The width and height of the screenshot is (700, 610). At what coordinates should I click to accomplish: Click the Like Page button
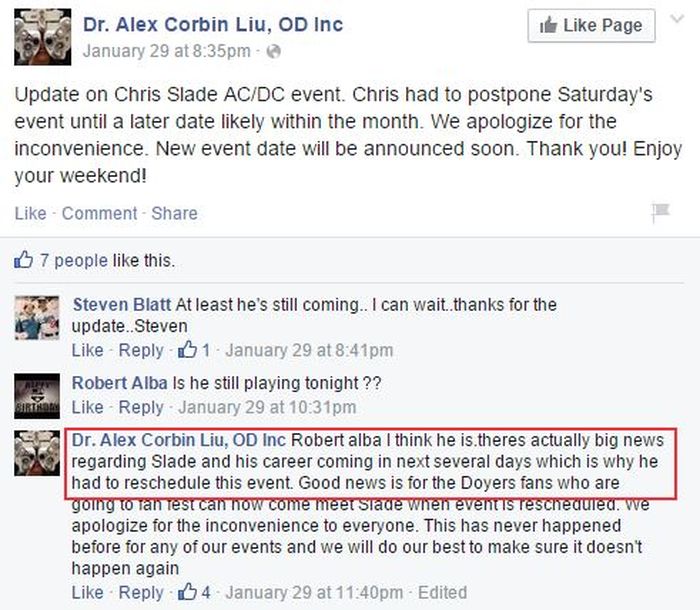(591, 27)
